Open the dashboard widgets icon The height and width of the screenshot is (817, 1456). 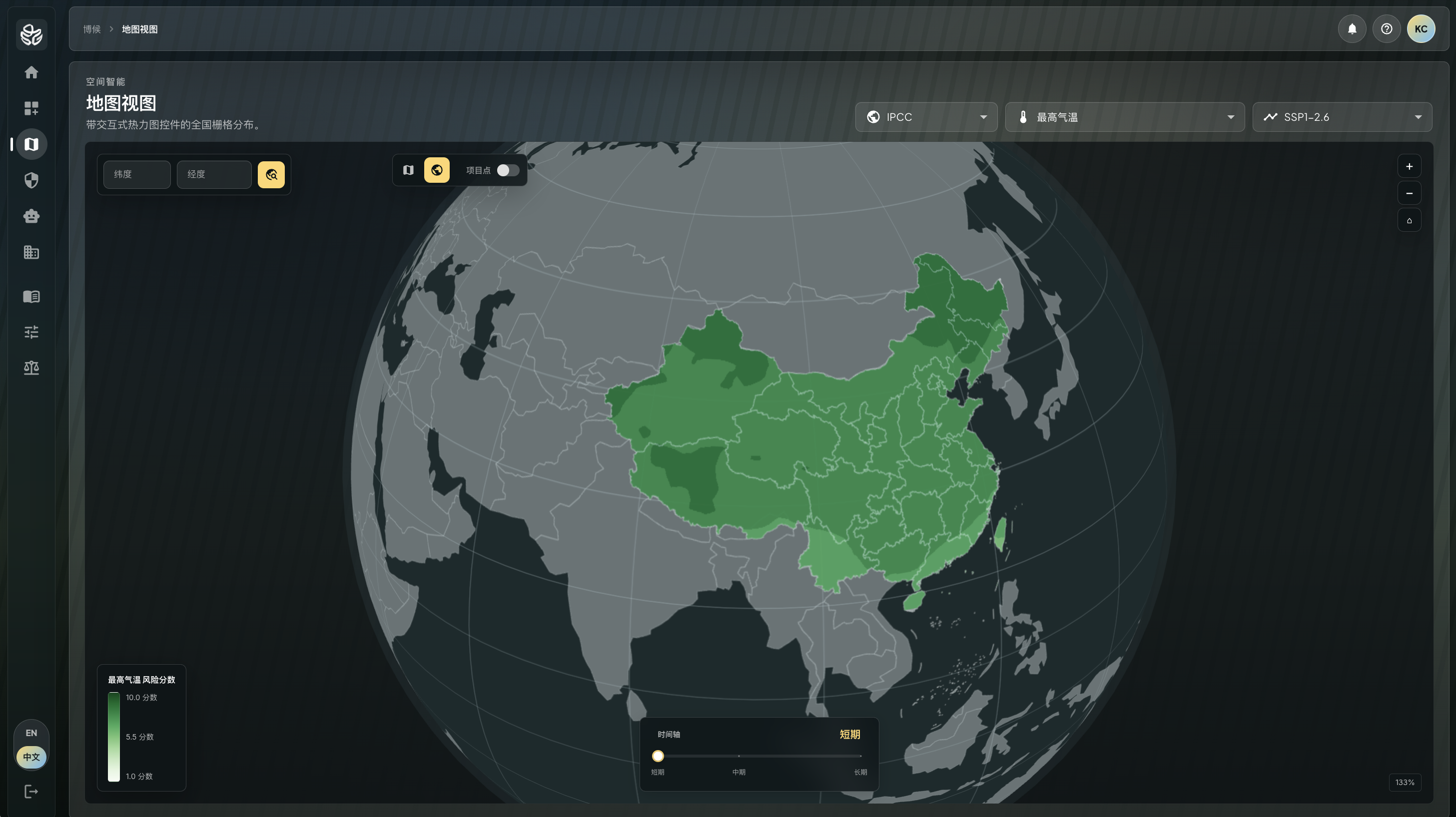point(31,108)
